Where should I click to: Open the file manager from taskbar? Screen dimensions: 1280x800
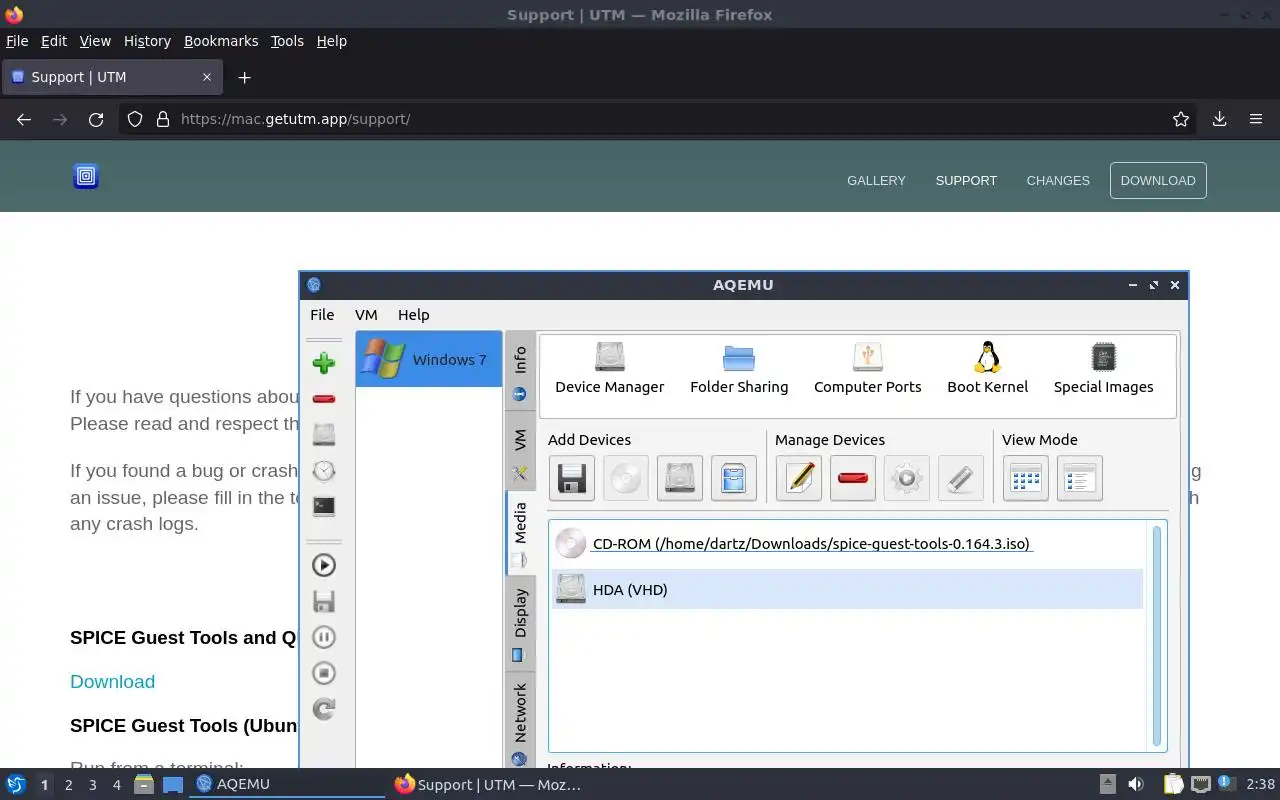[144, 785]
